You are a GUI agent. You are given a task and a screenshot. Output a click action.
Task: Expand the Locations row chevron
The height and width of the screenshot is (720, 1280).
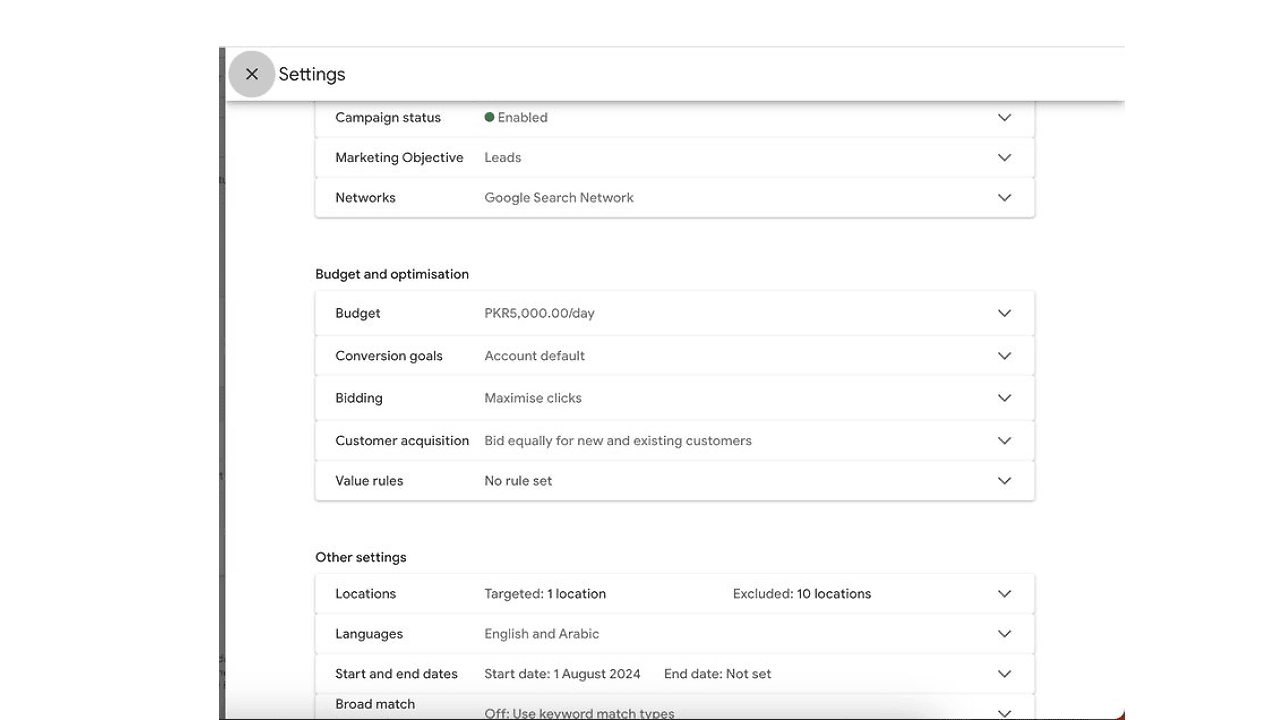1004,593
